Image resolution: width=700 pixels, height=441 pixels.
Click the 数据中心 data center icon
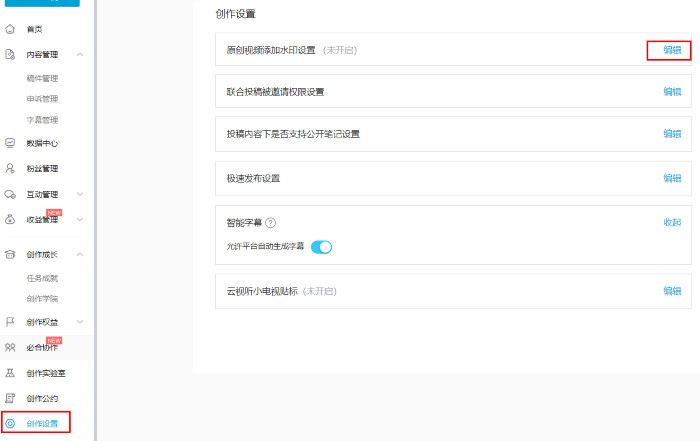coord(10,143)
